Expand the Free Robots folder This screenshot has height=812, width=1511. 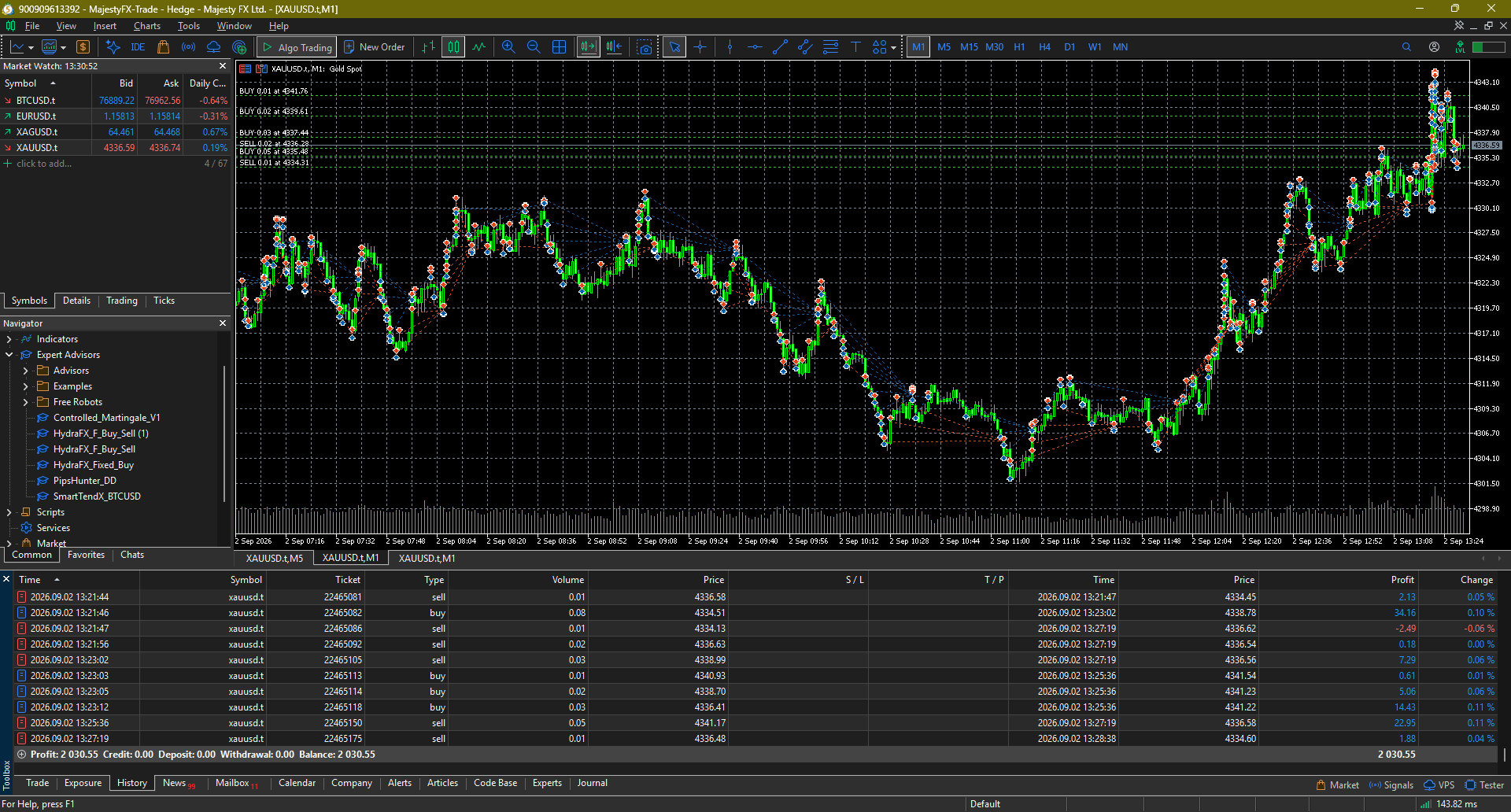click(x=25, y=402)
